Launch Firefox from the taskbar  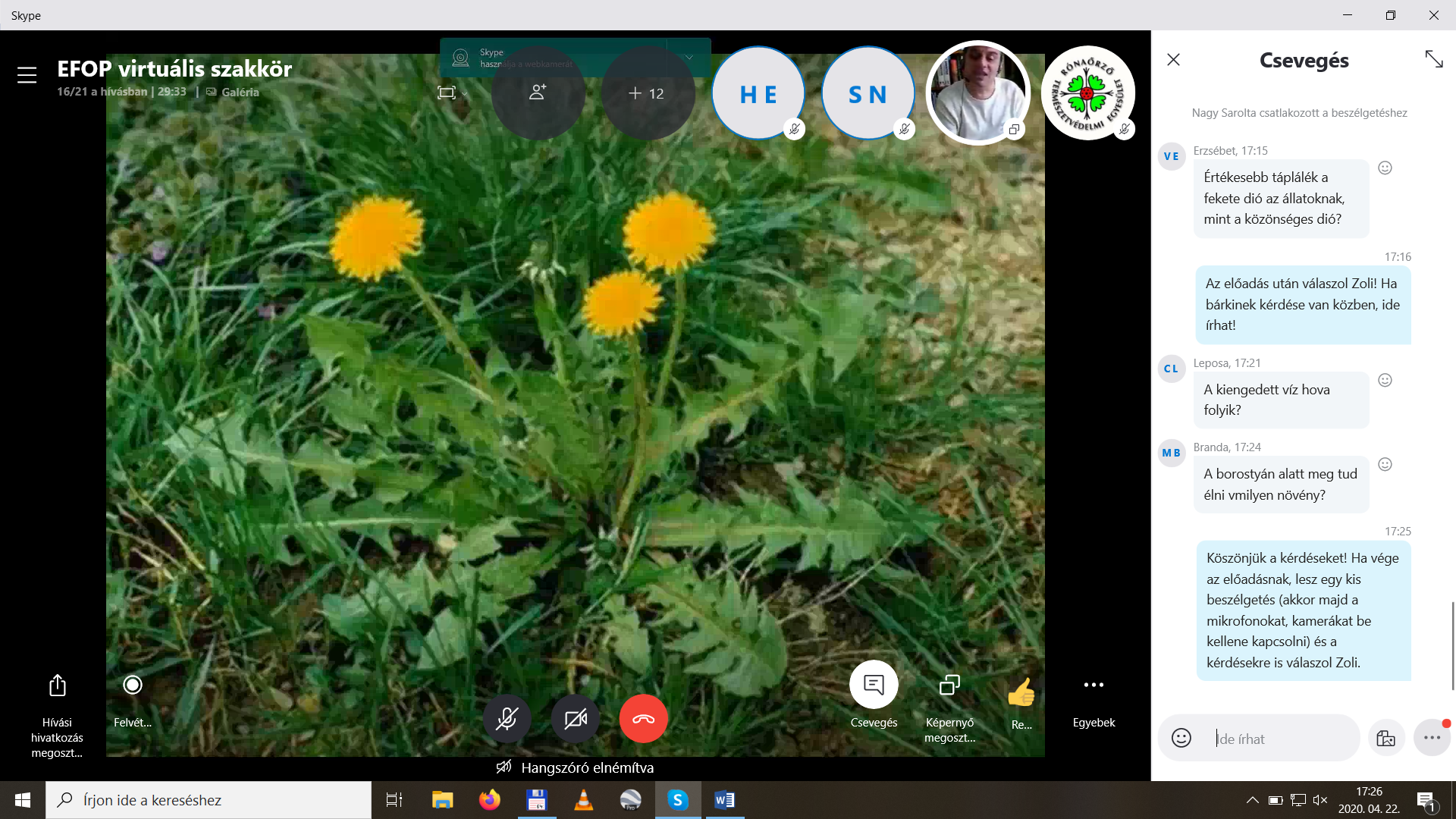[490, 800]
